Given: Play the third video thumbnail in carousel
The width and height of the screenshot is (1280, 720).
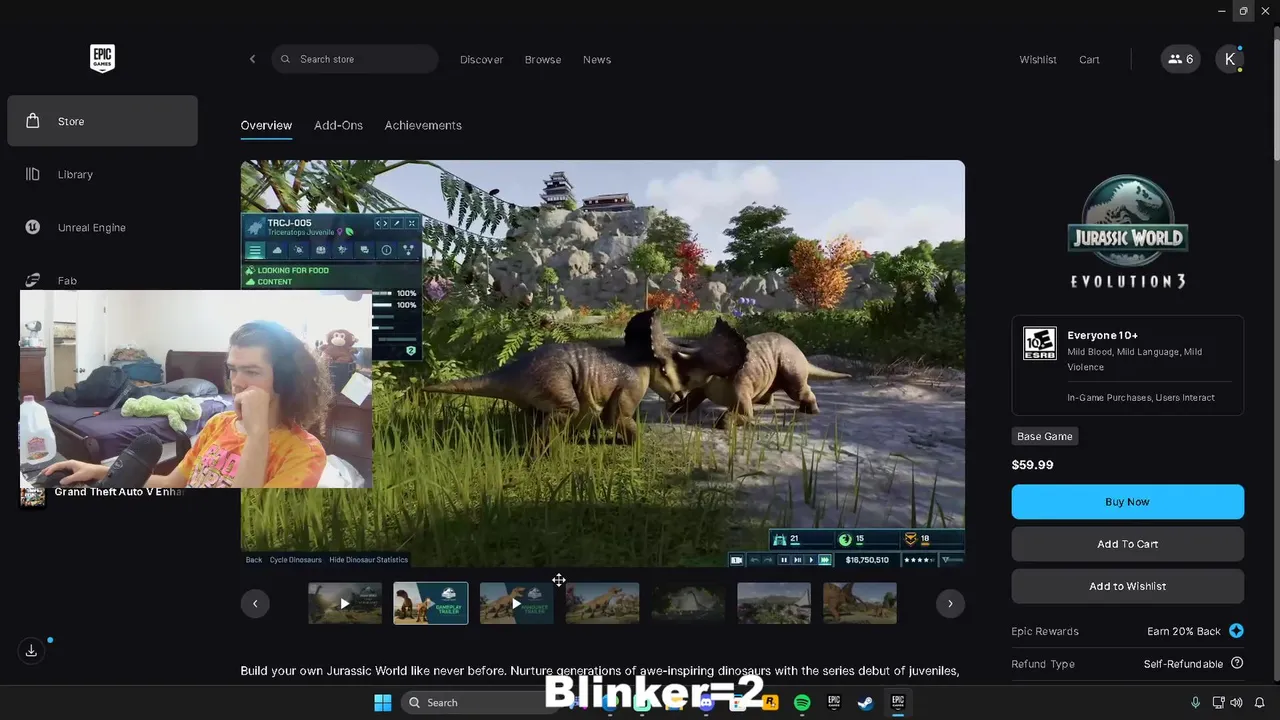Looking at the screenshot, I should click(x=517, y=603).
